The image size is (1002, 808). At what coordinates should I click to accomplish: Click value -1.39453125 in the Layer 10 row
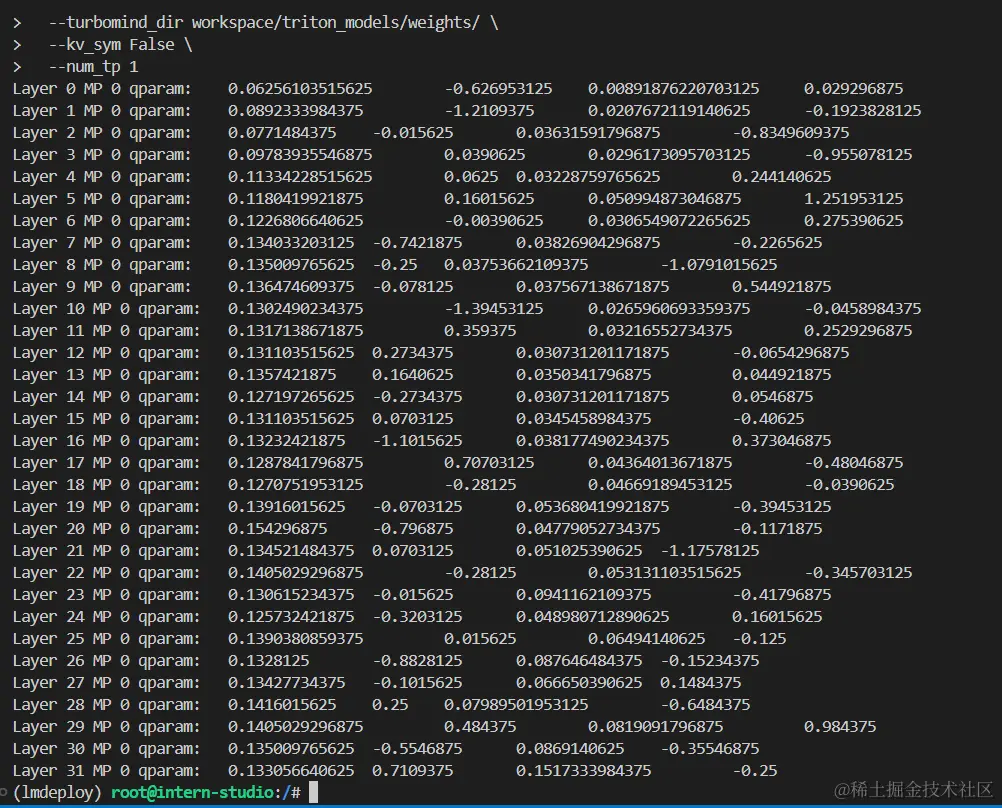(x=494, y=309)
